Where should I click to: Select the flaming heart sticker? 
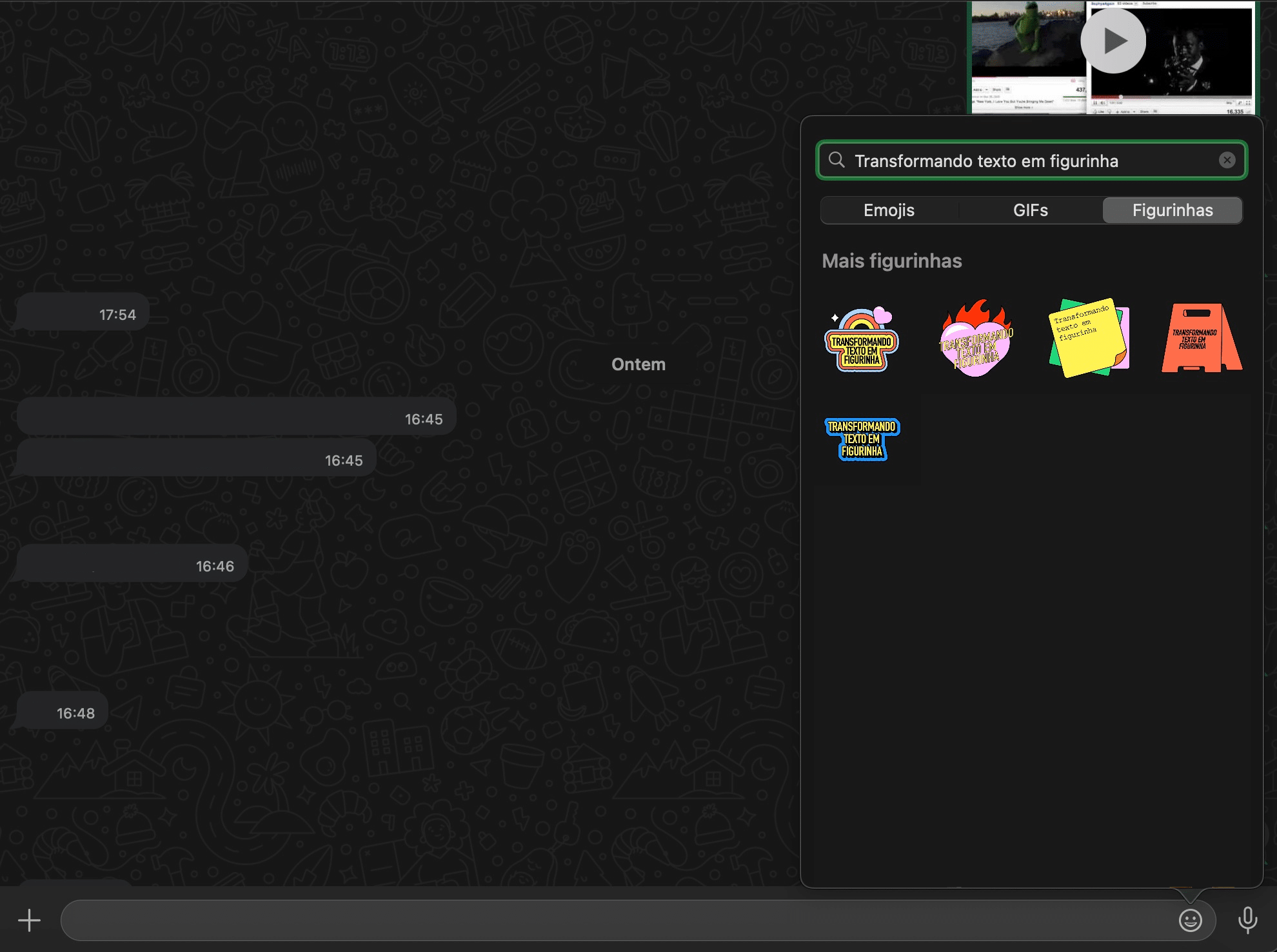point(976,339)
